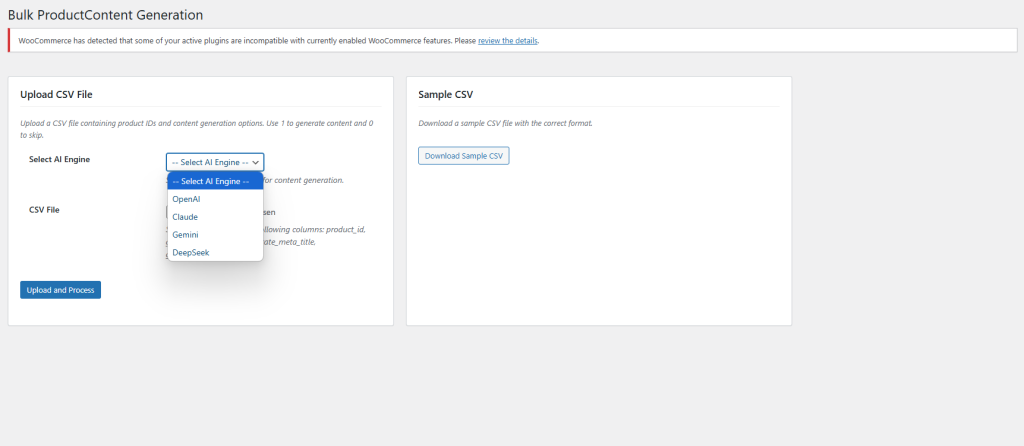Screen dimensions: 1024x446
Task: Click the Select AI Engine field label
Action: pos(59,159)
